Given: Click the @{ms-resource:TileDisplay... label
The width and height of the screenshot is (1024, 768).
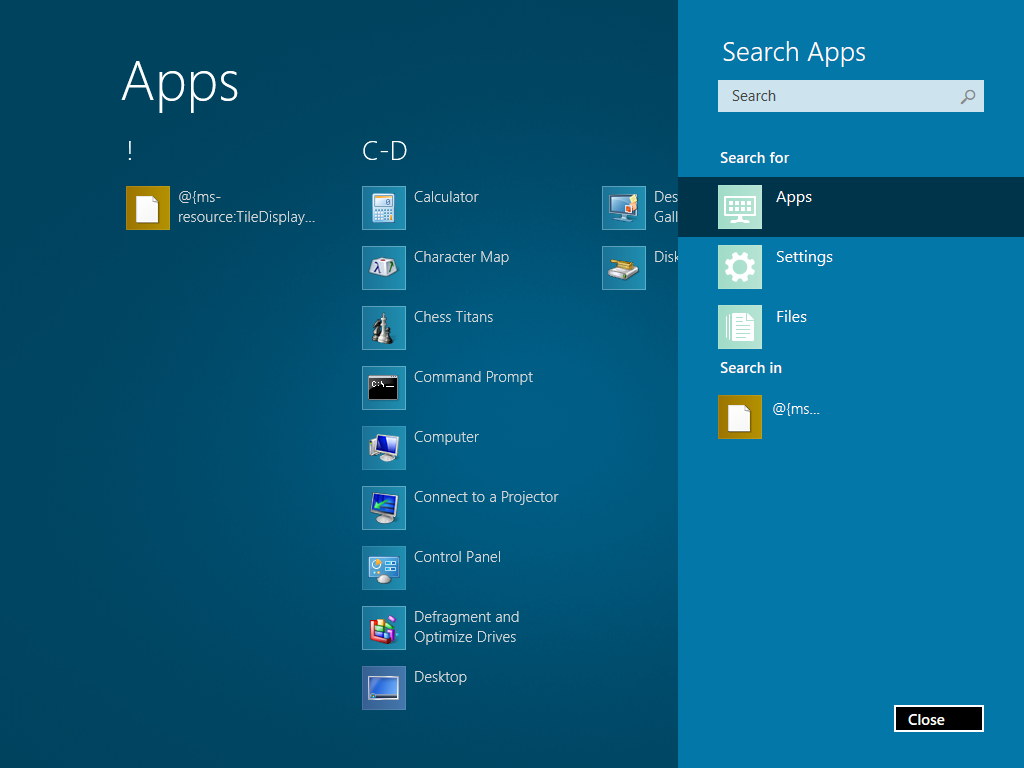Looking at the screenshot, I should [246, 207].
